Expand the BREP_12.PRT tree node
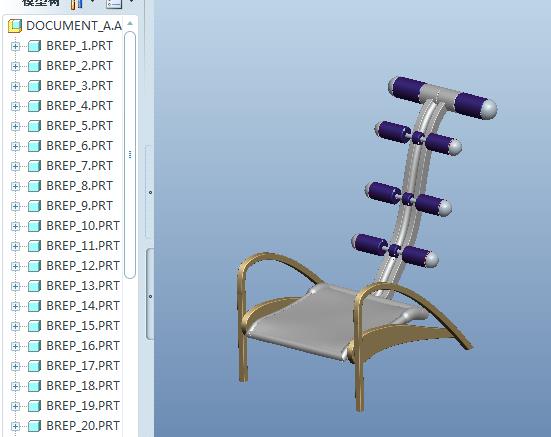 click(x=15, y=266)
